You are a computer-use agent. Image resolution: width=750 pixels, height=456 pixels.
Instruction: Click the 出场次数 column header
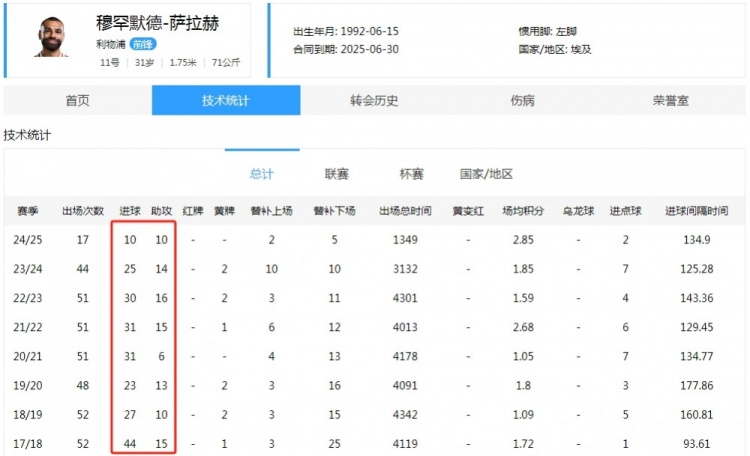83,212
